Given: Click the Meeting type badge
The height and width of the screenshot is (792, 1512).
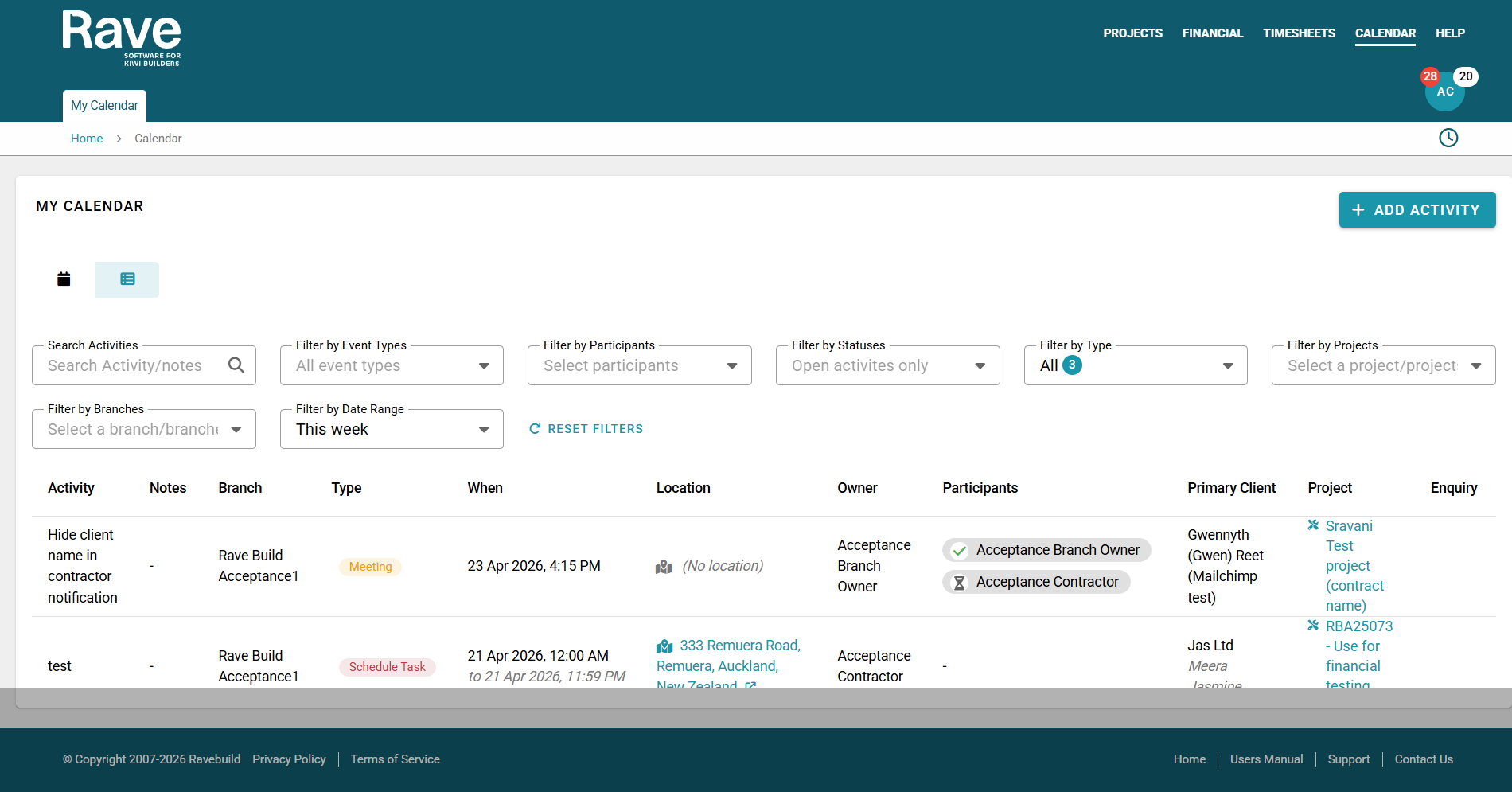Looking at the screenshot, I should click(370, 567).
